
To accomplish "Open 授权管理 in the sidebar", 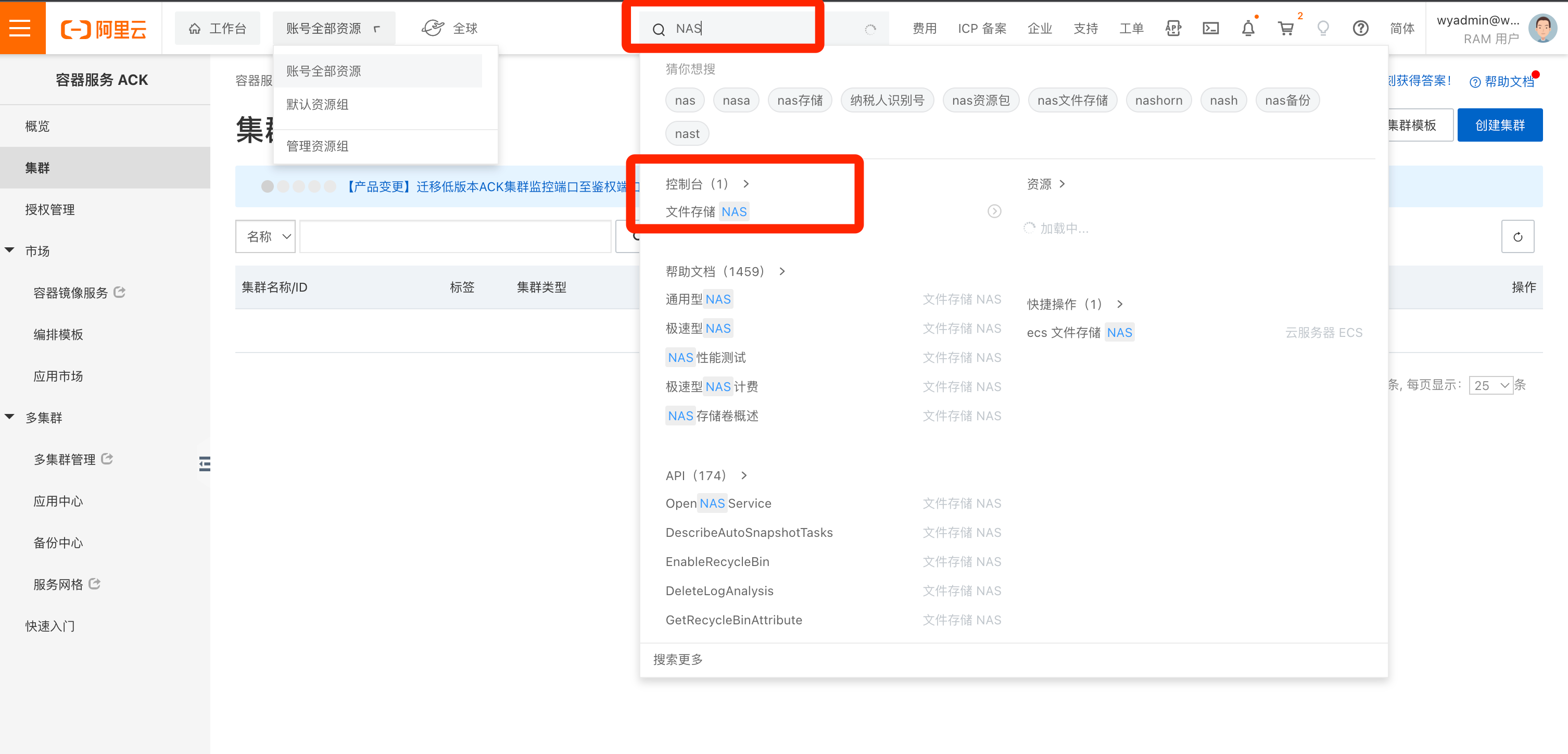I will (x=50, y=209).
